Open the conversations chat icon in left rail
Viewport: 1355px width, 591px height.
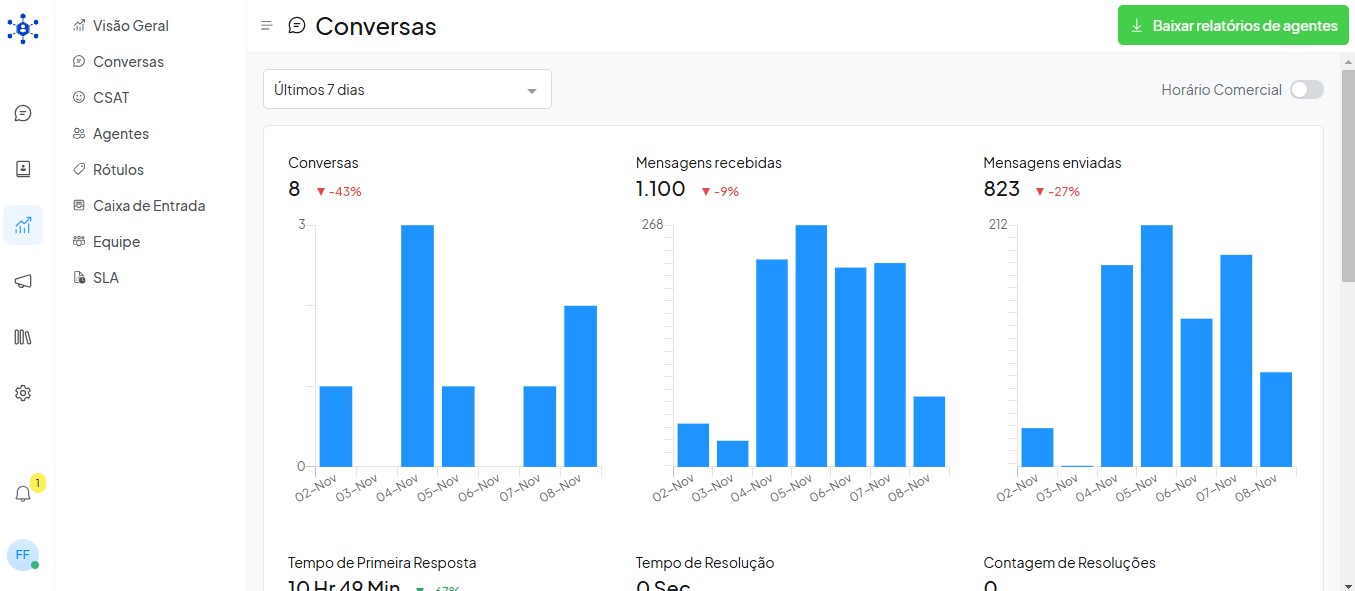pos(23,113)
